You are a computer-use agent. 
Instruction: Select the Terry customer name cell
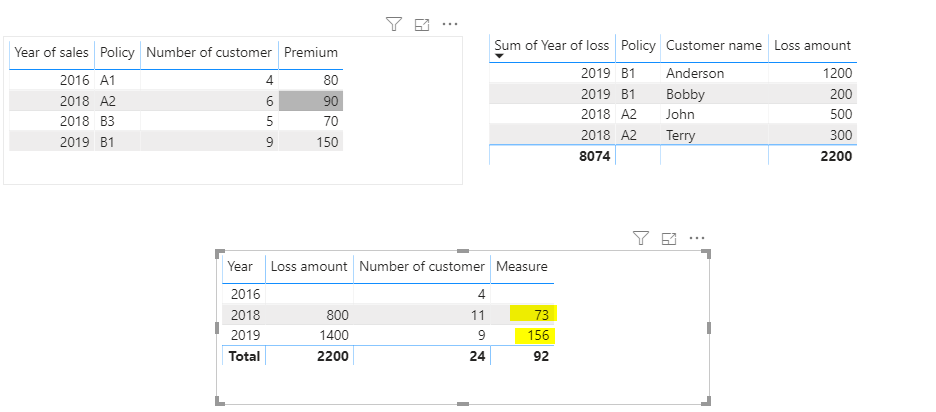tap(714, 136)
